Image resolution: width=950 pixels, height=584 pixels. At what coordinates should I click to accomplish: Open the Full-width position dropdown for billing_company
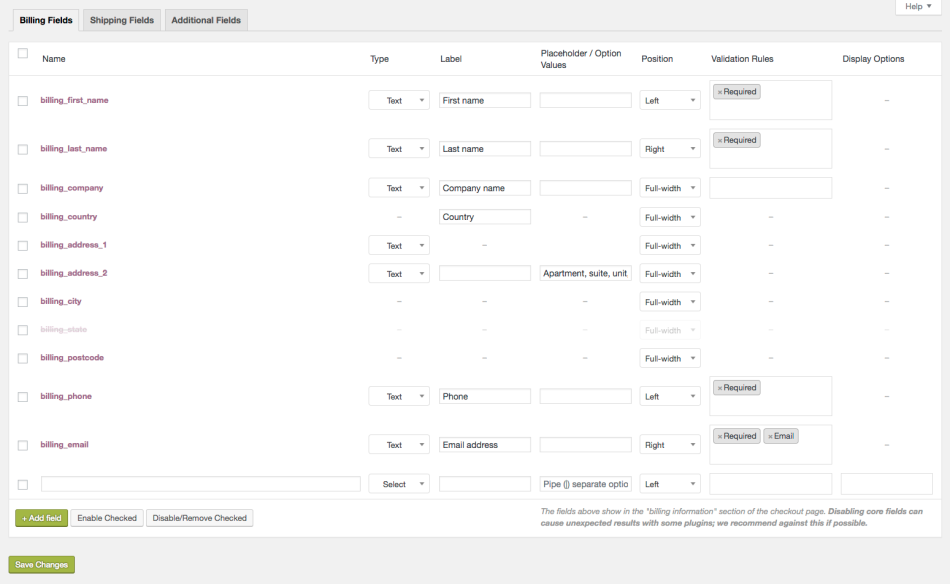pos(670,187)
